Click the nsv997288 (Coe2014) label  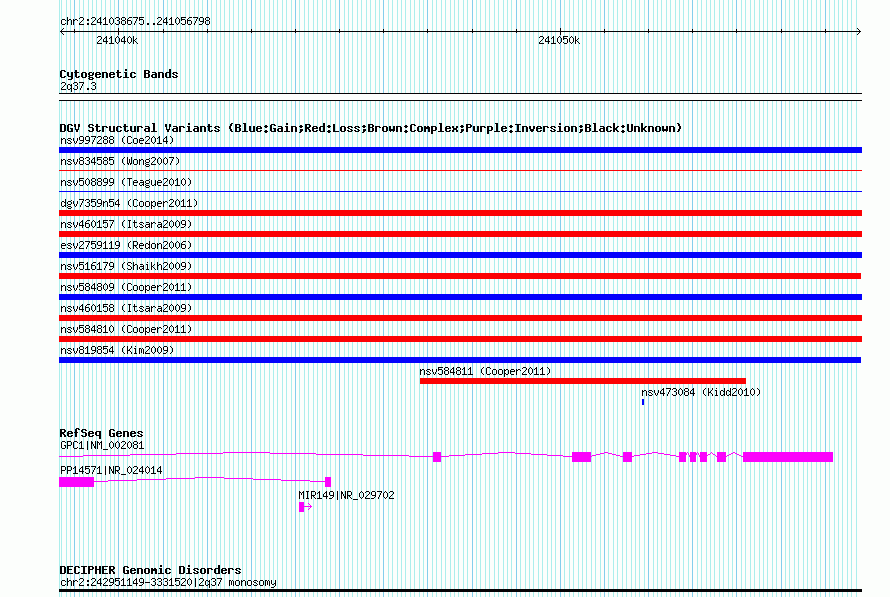(117, 140)
